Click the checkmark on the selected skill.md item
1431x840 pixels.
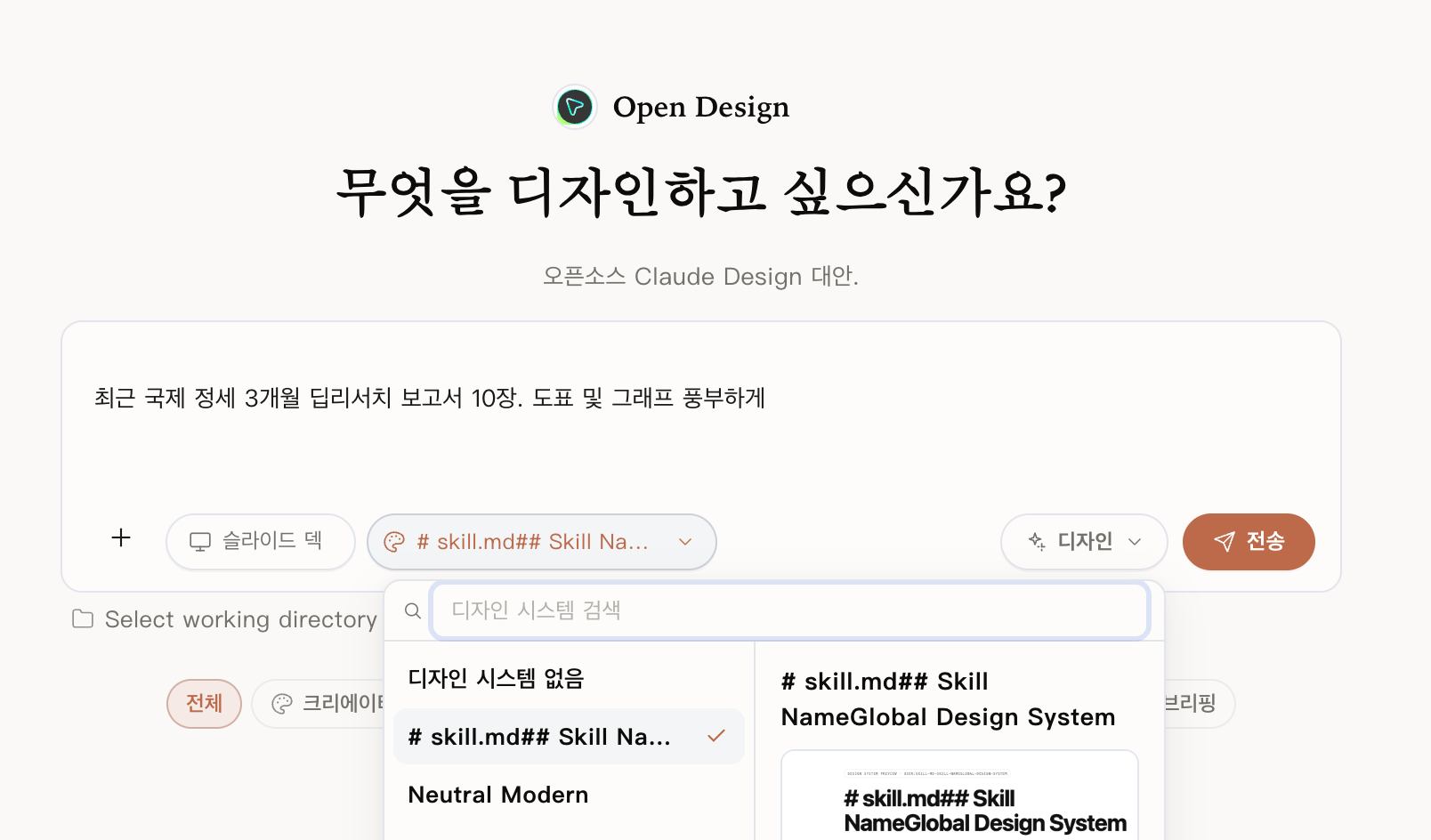pos(716,736)
